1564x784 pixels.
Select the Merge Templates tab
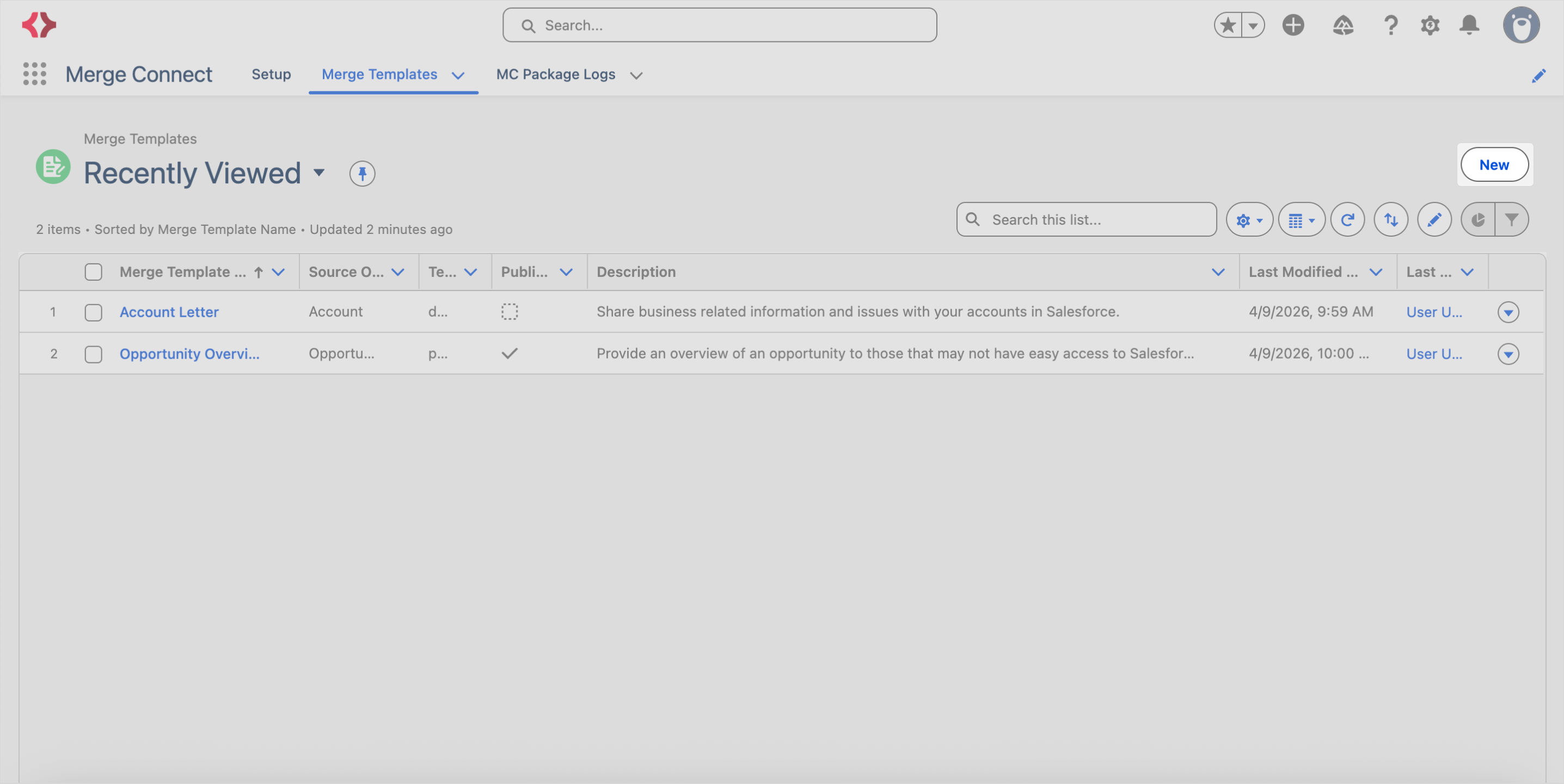click(379, 74)
